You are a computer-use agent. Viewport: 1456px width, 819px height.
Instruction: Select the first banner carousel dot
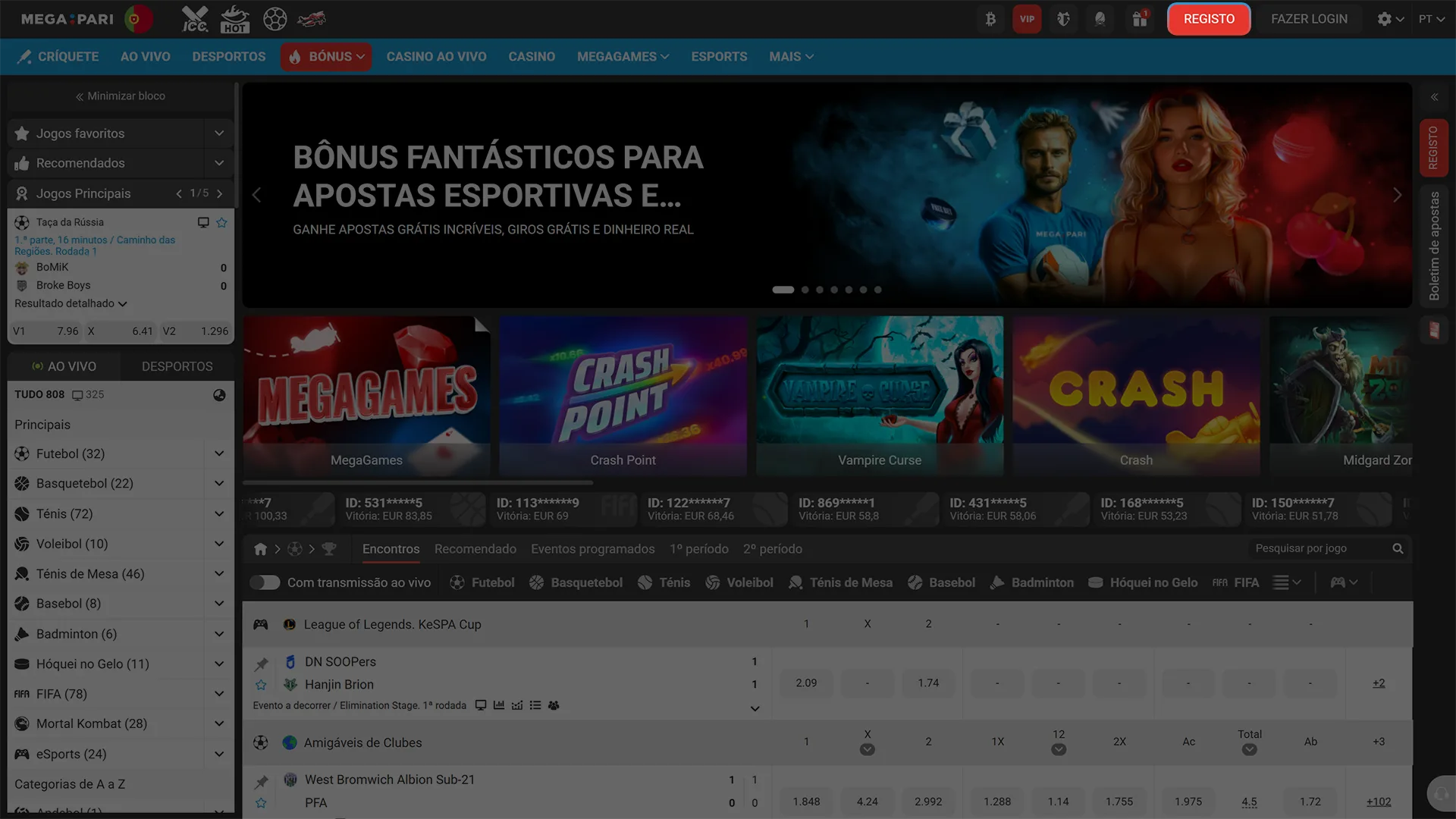(783, 290)
